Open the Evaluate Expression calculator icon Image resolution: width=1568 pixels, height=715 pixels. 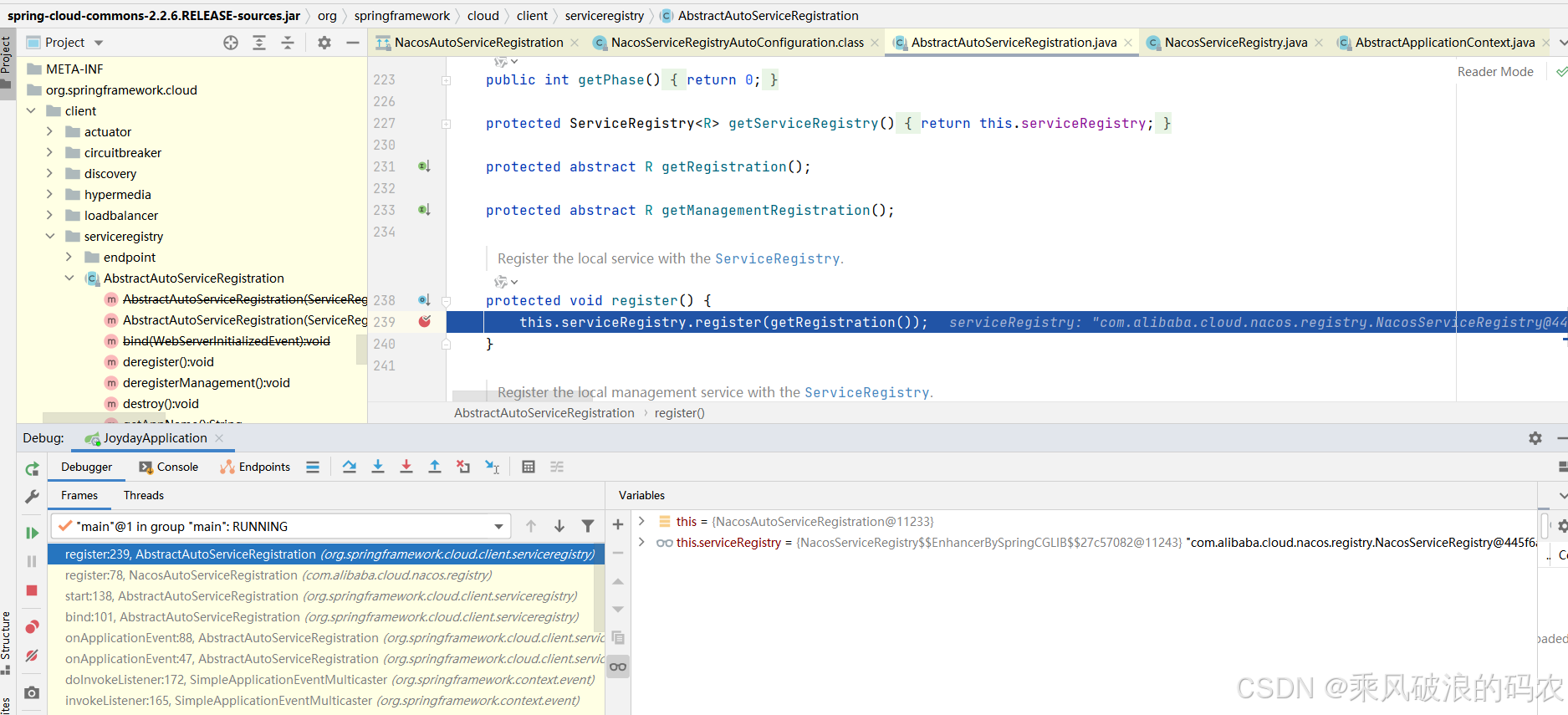(x=529, y=467)
